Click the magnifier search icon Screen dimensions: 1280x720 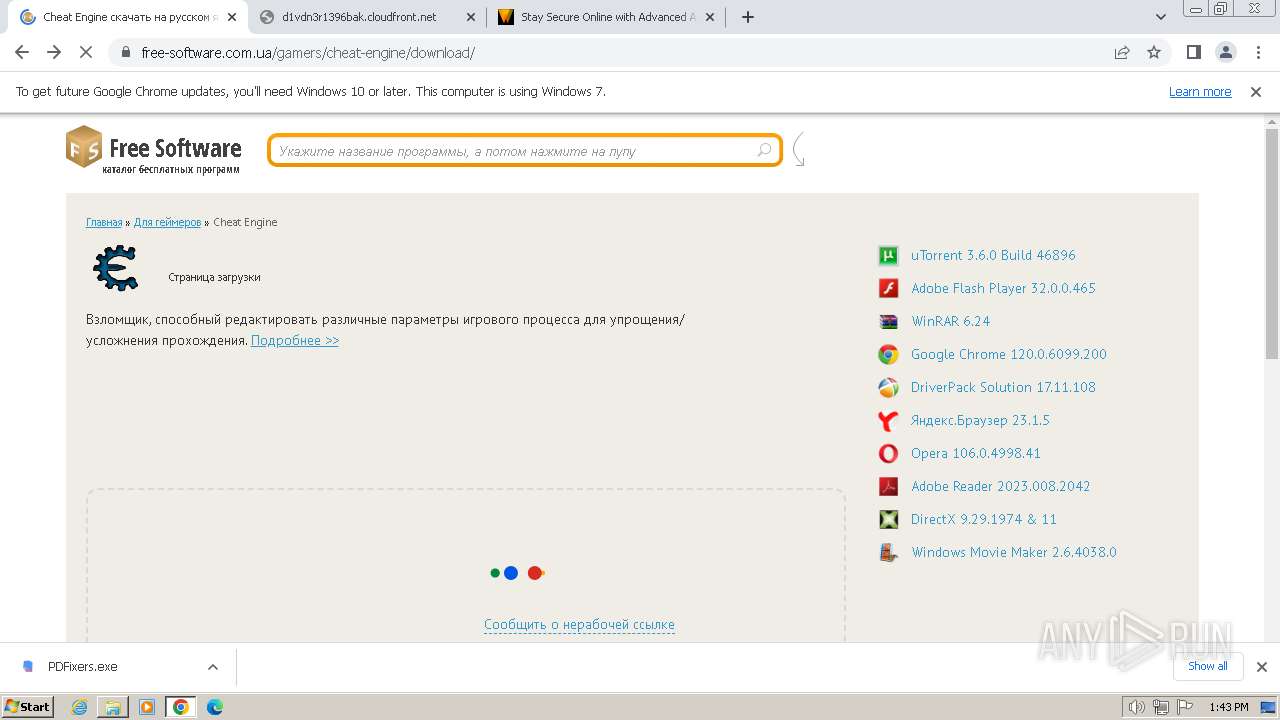point(764,151)
